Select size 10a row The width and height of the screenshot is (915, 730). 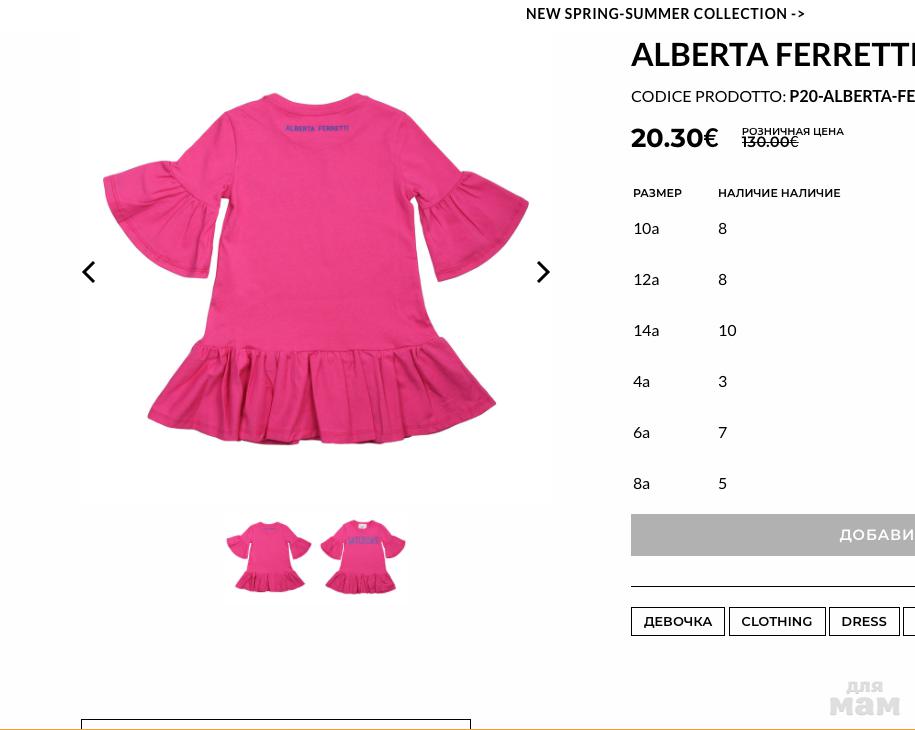click(x=773, y=229)
